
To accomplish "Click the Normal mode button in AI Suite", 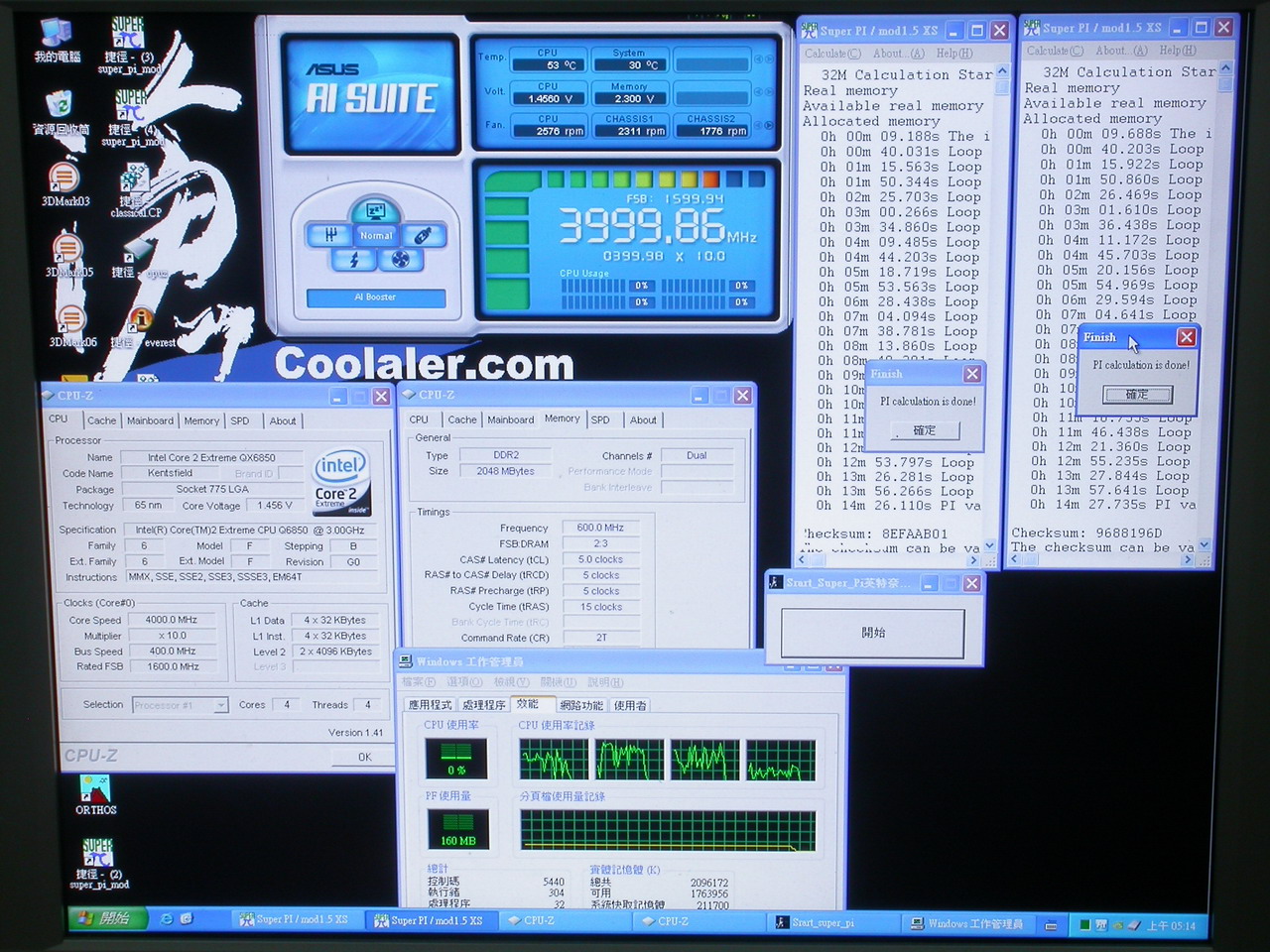I will pyautogui.click(x=376, y=235).
